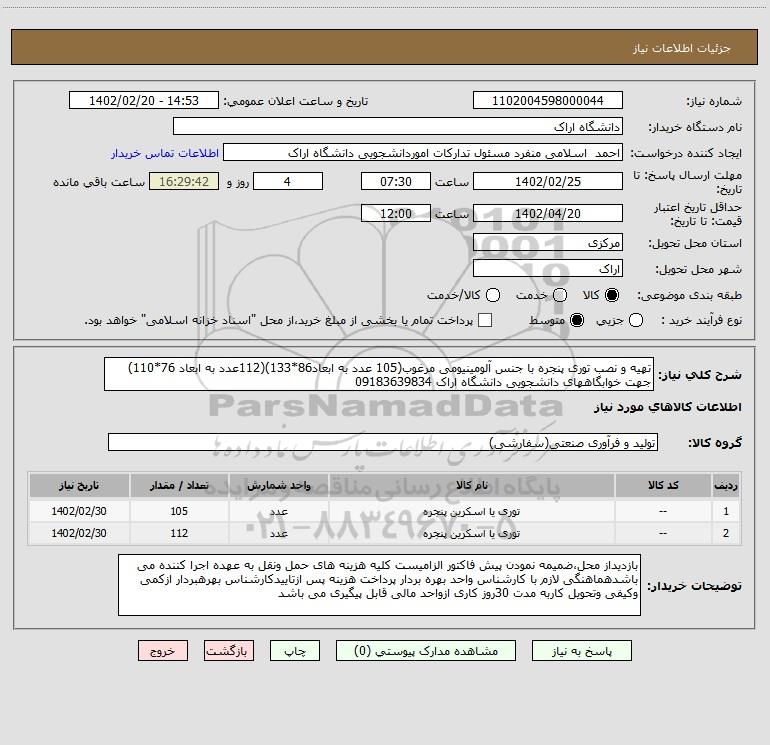This screenshot has width=770, height=745.
Task: Click the row number 2 cell
Action: point(725,533)
